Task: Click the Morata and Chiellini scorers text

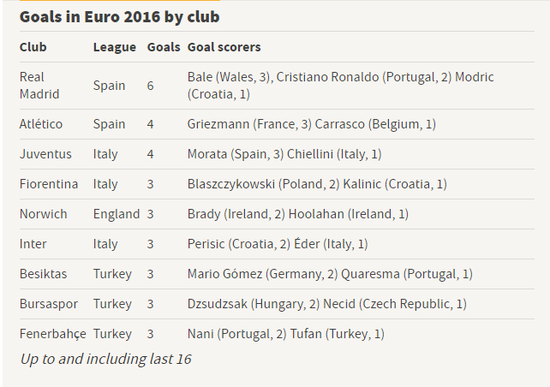Action: (x=284, y=154)
